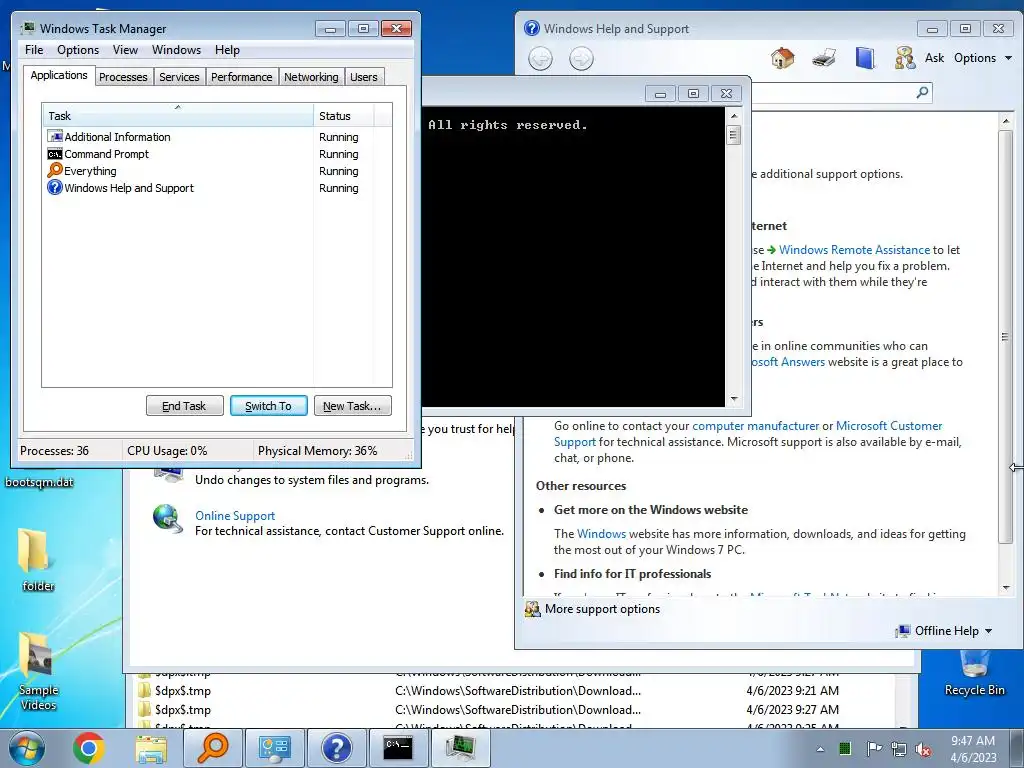Switch to the Users tab

tap(363, 77)
